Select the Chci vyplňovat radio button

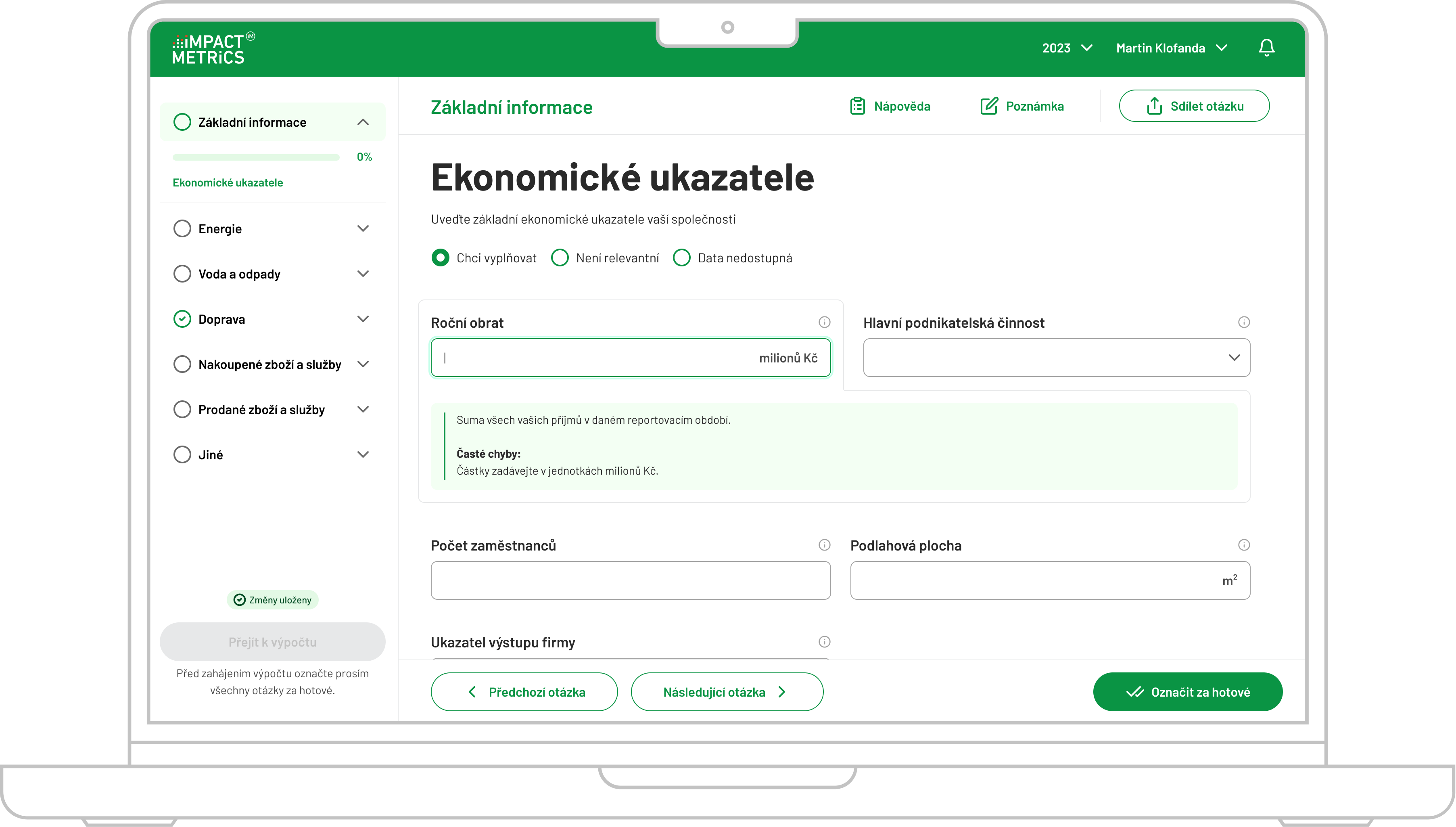(441, 257)
